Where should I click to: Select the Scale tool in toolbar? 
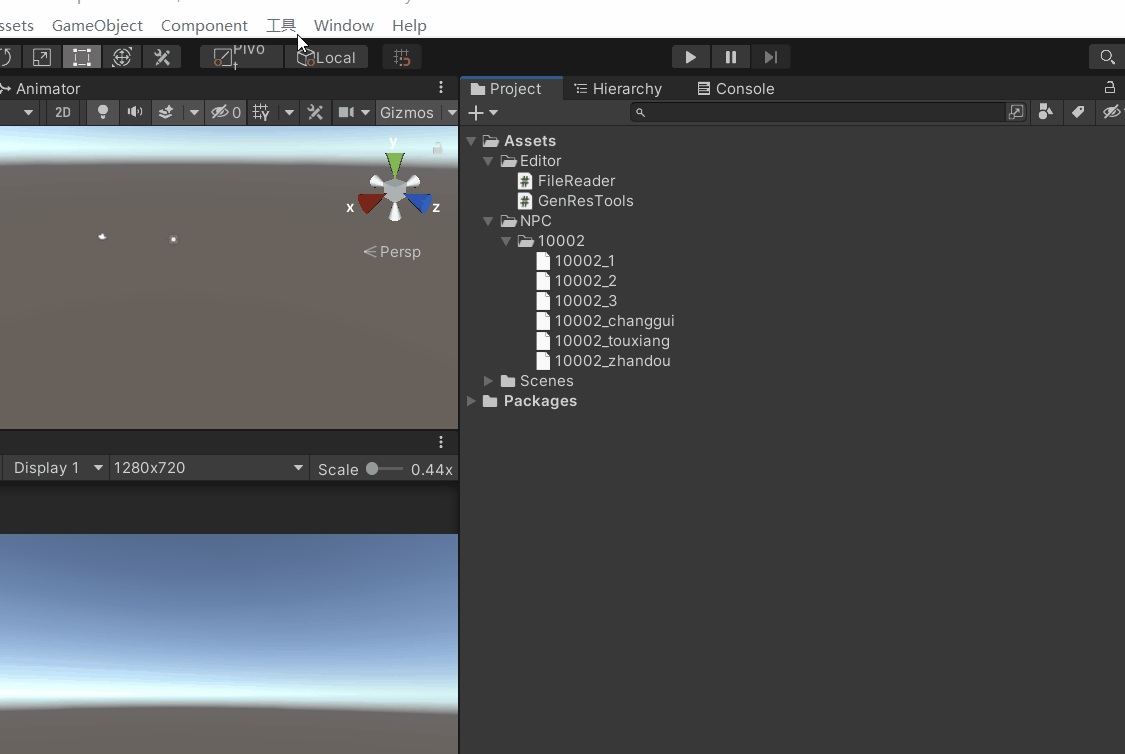point(42,57)
